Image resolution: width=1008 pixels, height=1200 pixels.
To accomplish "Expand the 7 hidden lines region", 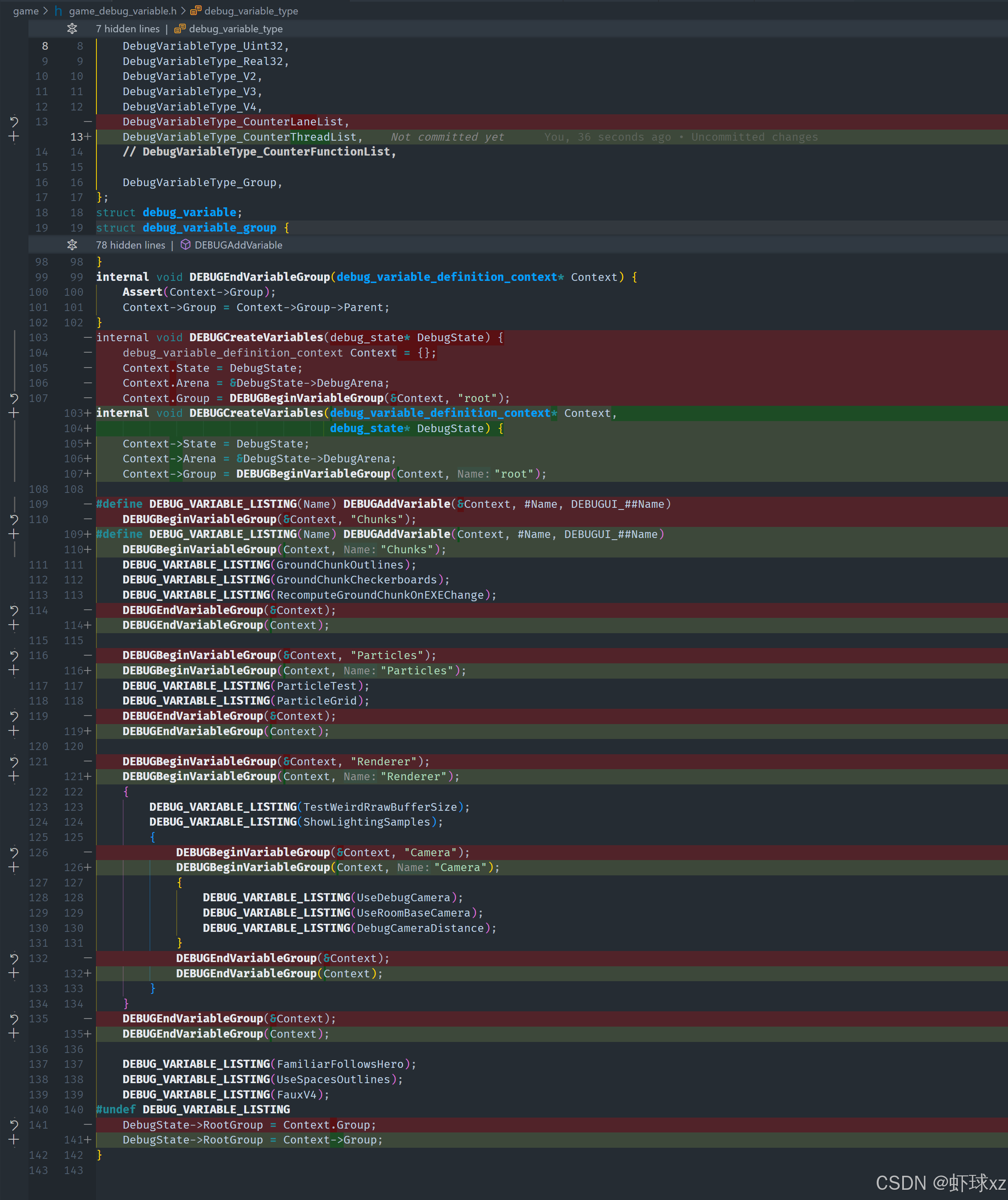I will [x=72, y=28].
